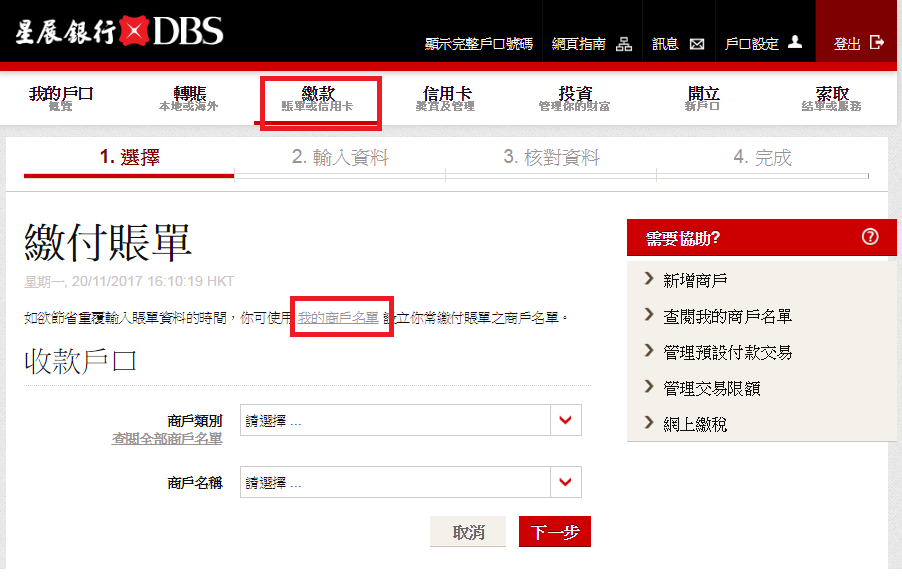This screenshot has height=576, width=902.
Task: Open the 繳款 menu tab
Action: pyautogui.click(x=319, y=98)
